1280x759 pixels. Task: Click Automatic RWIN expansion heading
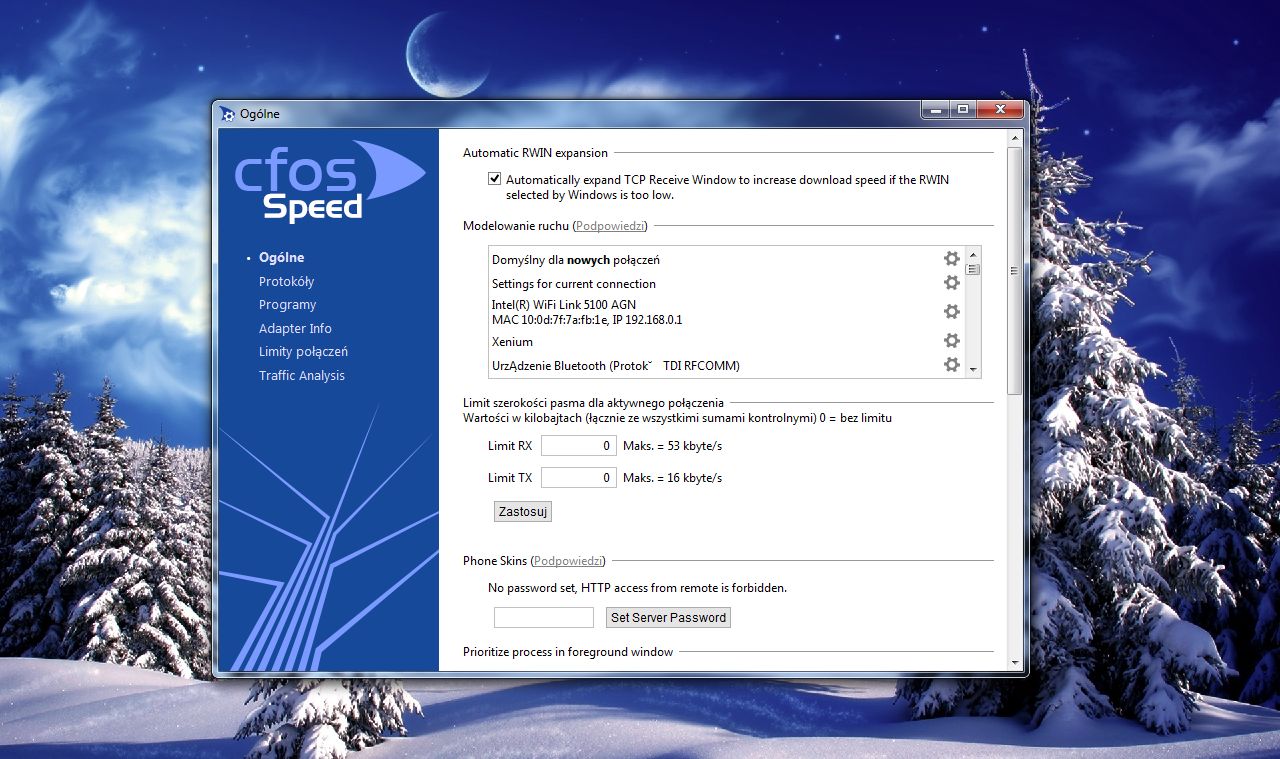click(535, 153)
